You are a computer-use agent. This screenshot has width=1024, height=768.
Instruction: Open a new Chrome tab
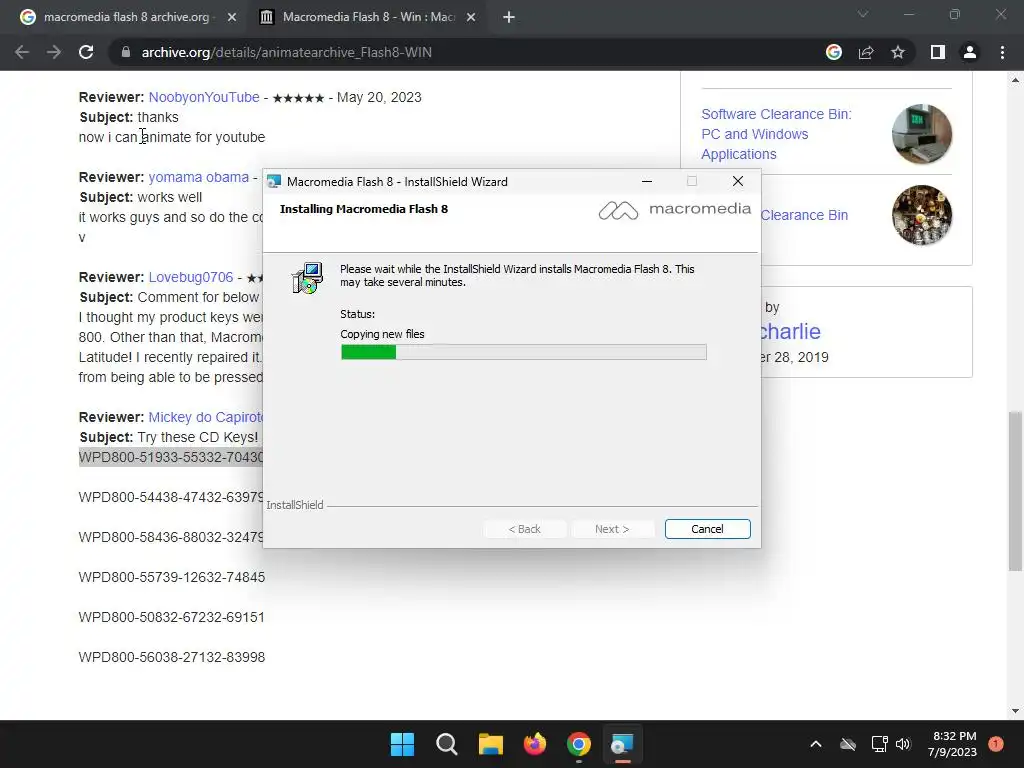[x=509, y=17]
